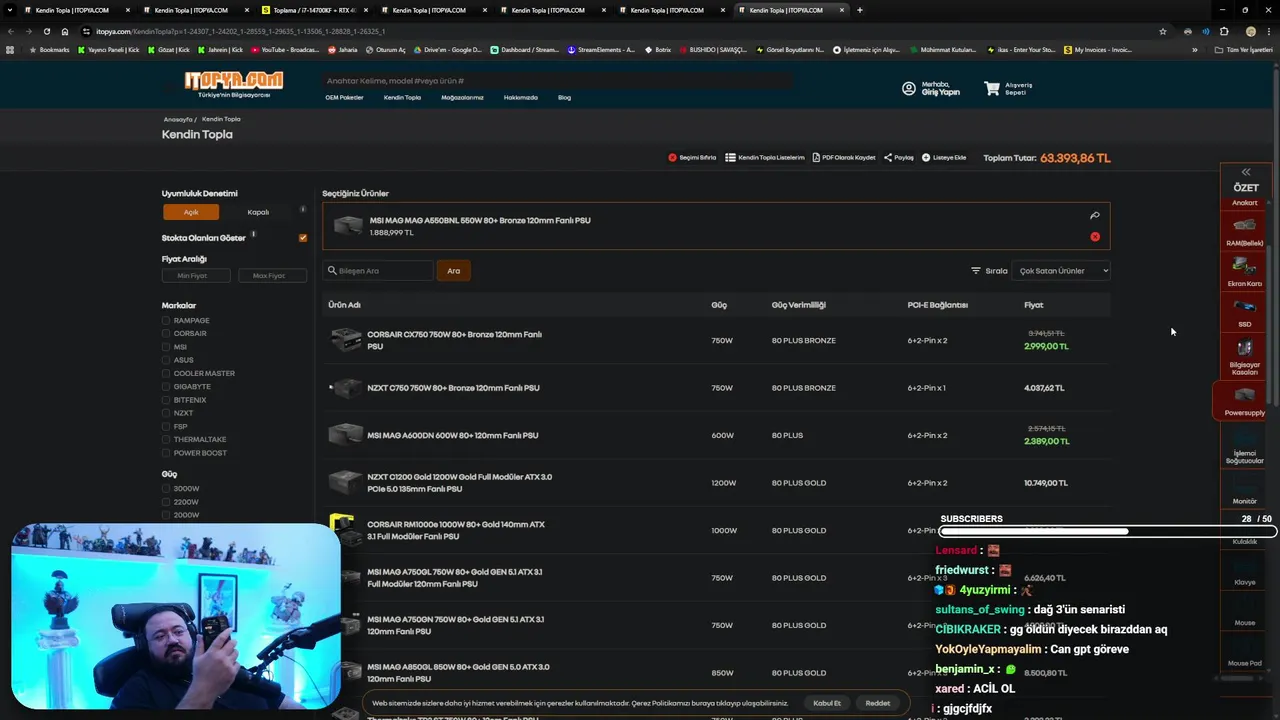This screenshot has width=1280, height=720.
Task: Remove the selected MSI MAG A550BNL PSU
Action: [1095, 237]
